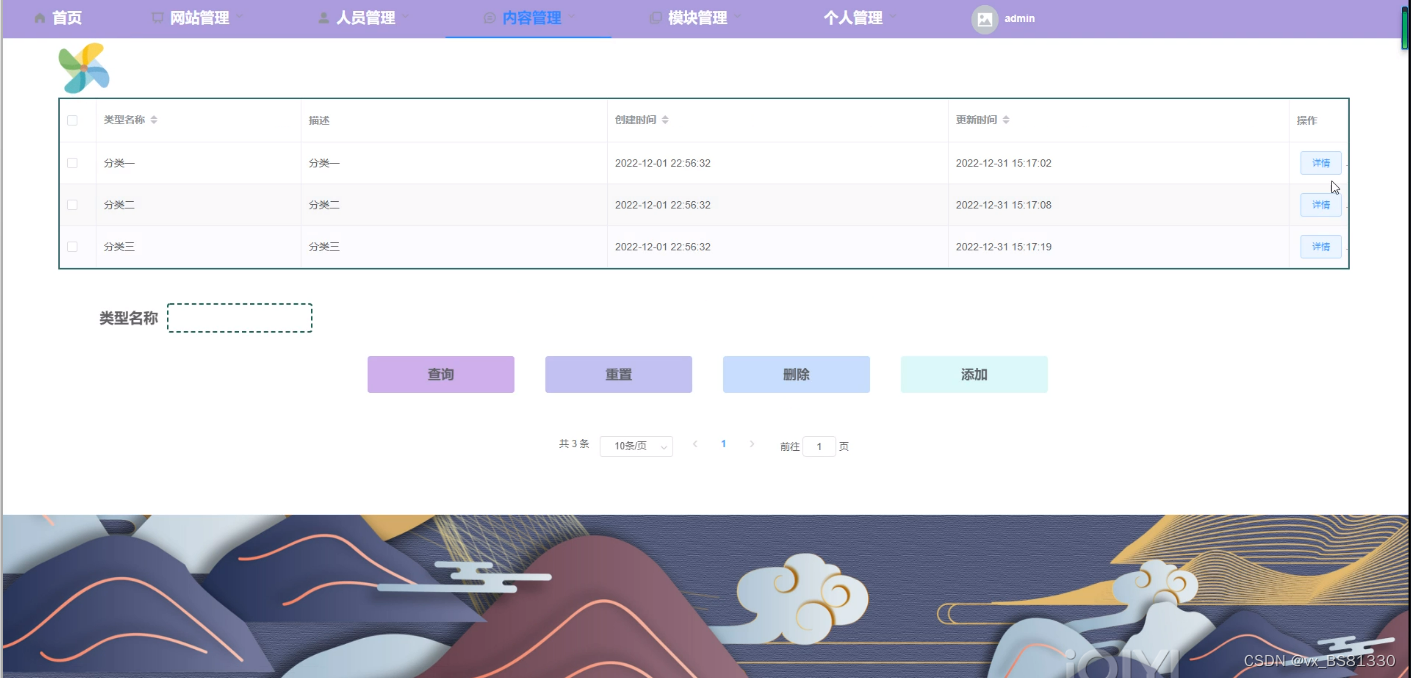The width and height of the screenshot is (1411, 678).
Task: Open the 网站管理 menu
Action: point(198,18)
